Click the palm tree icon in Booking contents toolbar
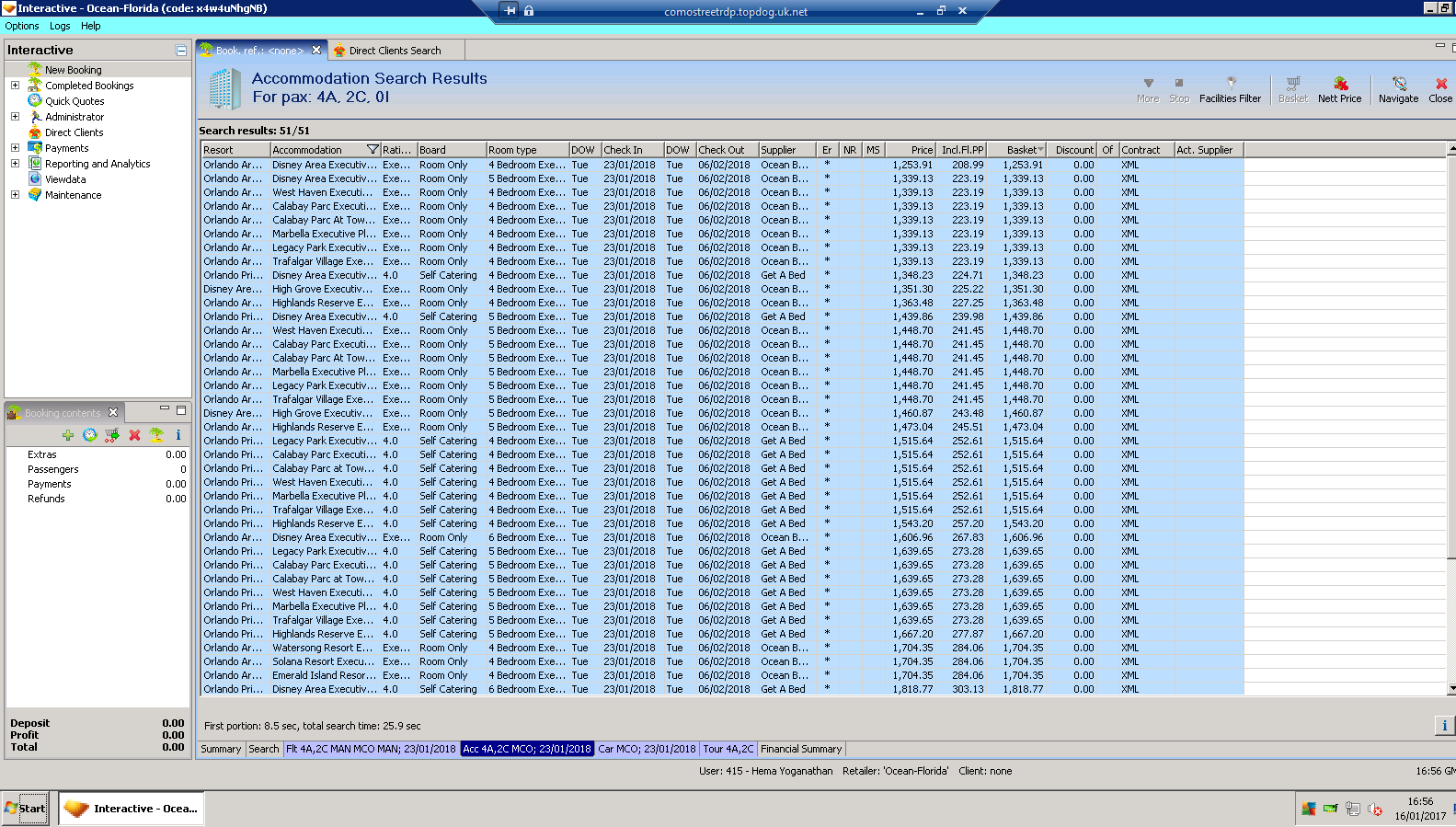 click(156, 435)
